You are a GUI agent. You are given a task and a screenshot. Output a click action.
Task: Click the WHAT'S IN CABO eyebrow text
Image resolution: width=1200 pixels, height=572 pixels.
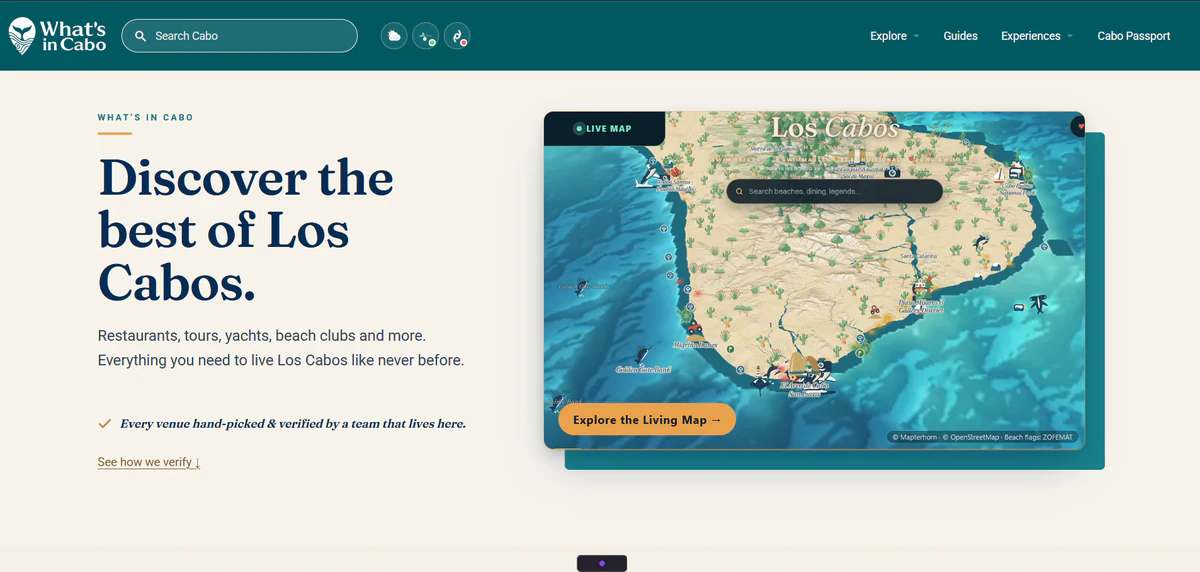[x=146, y=117]
